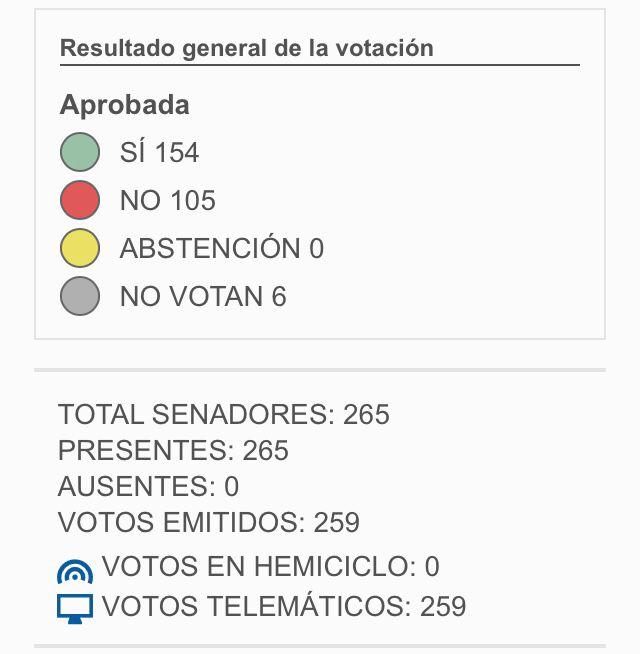Click the 'VOTOS EN HEMICICLO: 0' text
Screen dimensions: 640x654
[270, 567]
